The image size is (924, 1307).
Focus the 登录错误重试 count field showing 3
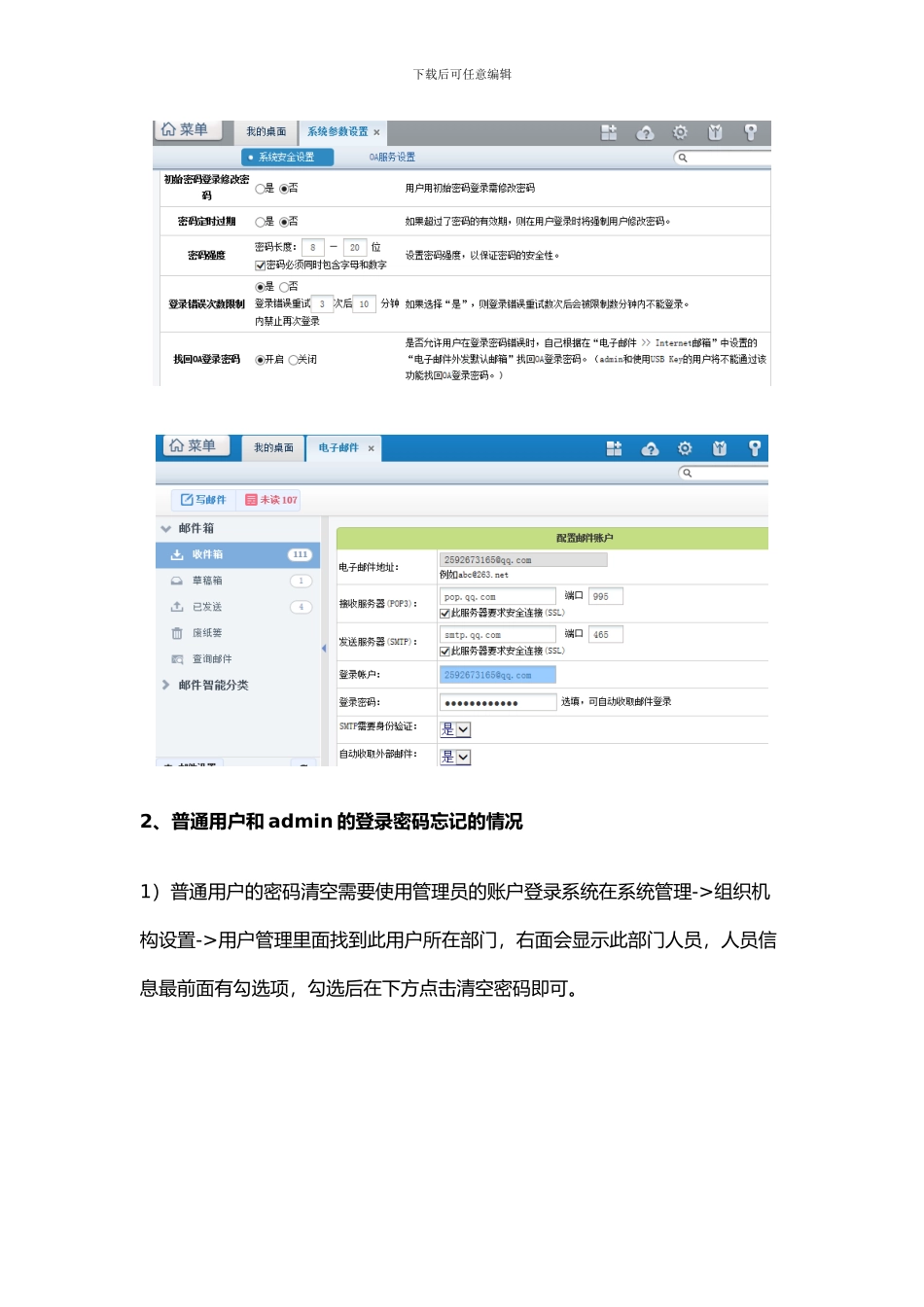(322, 304)
